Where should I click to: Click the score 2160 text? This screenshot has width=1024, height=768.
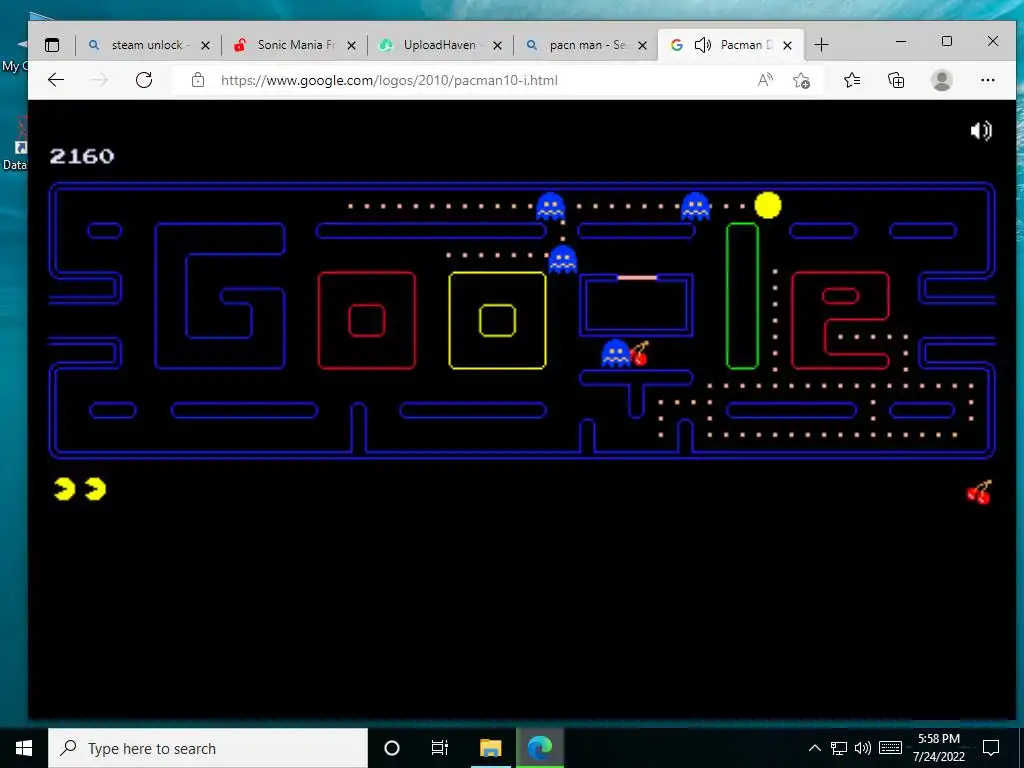click(x=82, y=156)
